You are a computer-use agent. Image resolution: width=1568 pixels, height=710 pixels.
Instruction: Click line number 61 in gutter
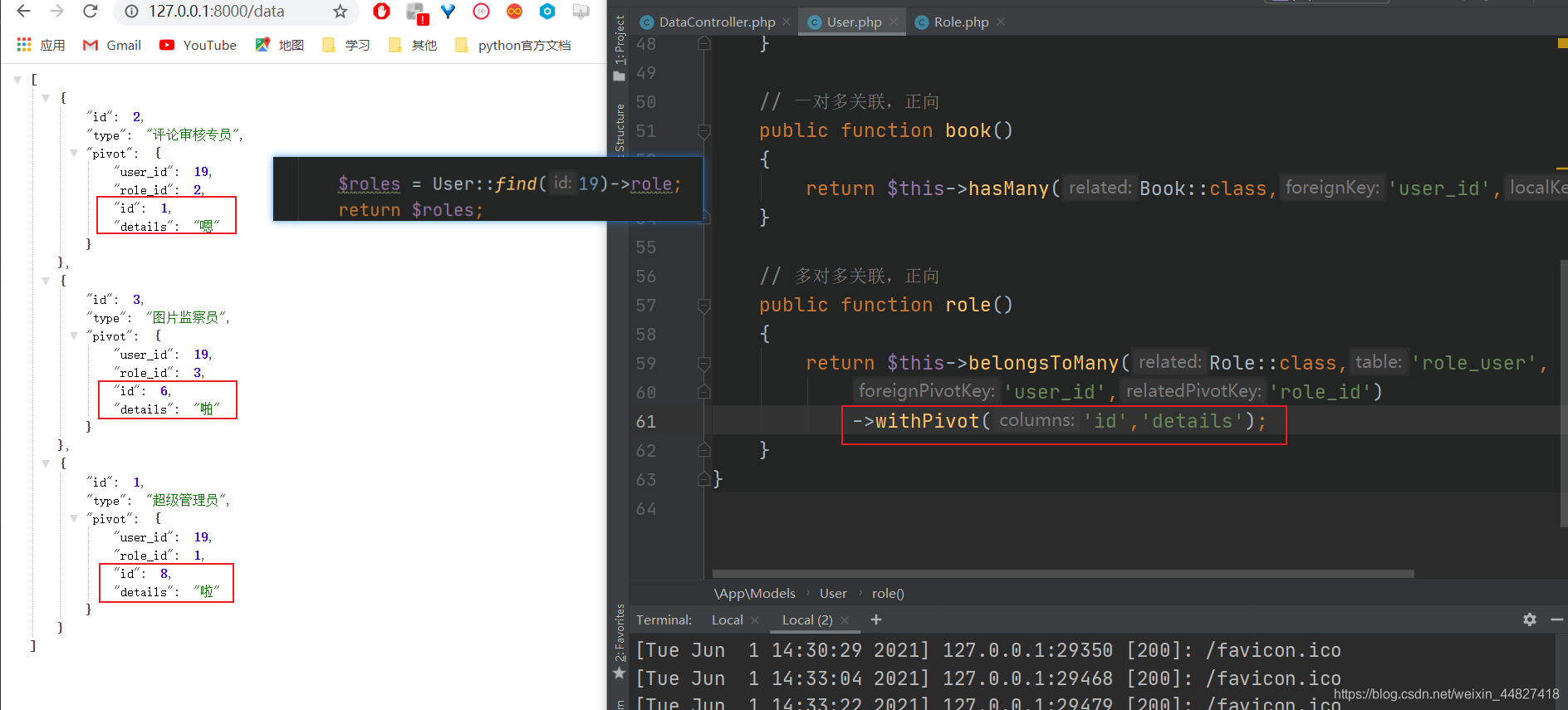[x=646, y=422]
